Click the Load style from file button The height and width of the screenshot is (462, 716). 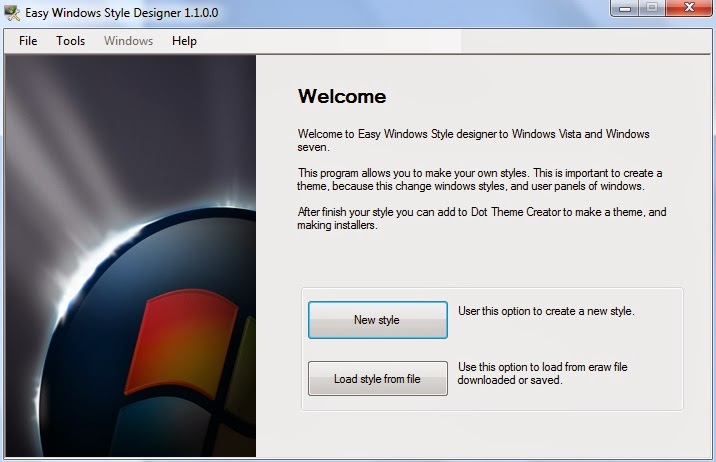[378, 378]
